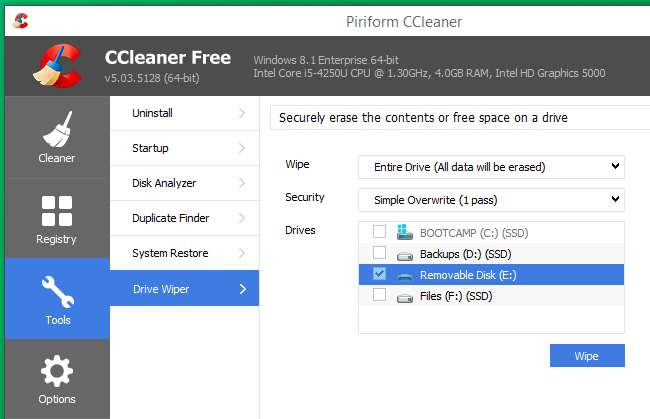Open the Options gear icon
The height and width of the screenshot is (419, 650).
pyautogui.click(x=57, y=371)
